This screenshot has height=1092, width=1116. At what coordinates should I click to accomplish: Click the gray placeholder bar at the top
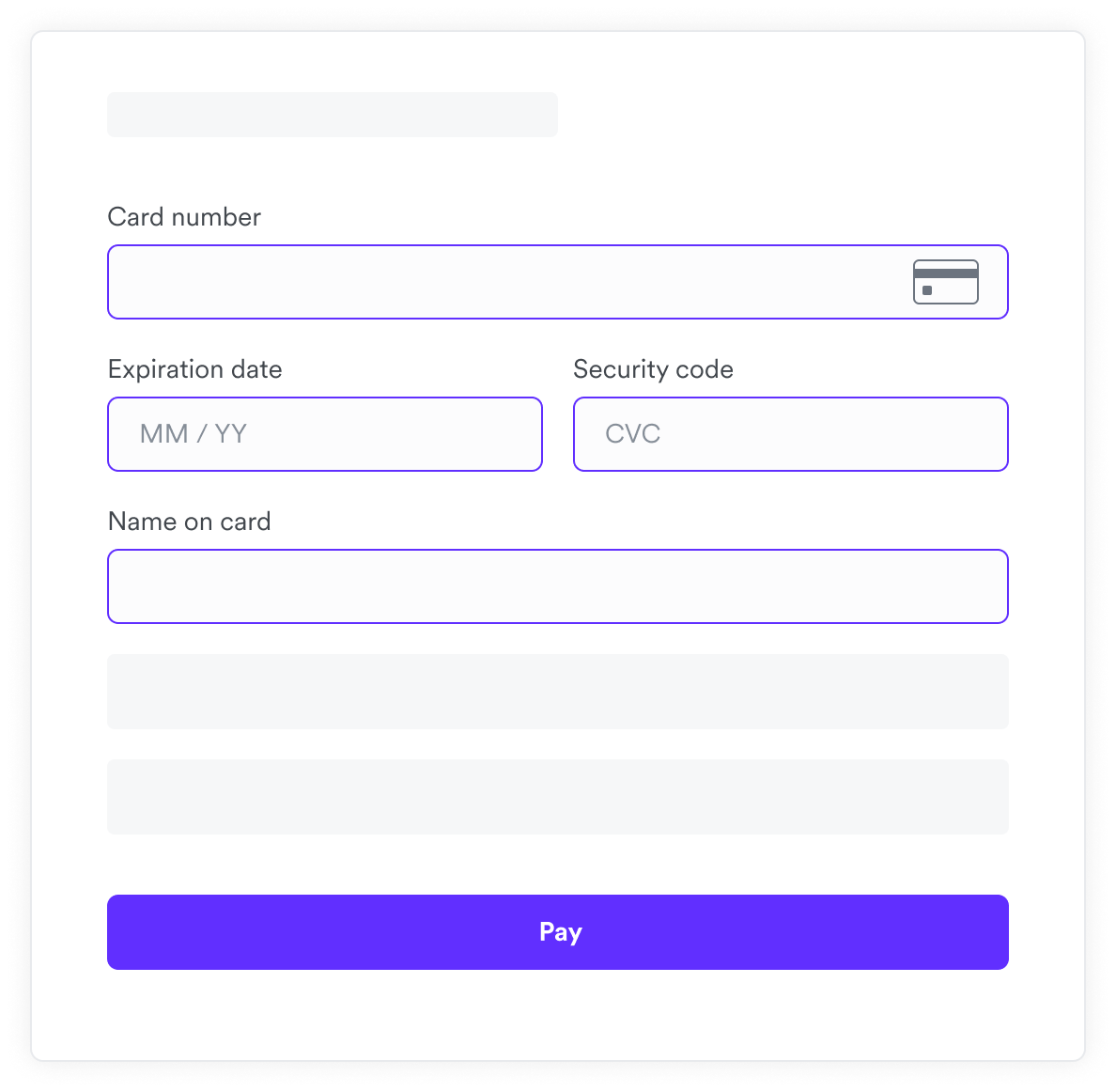coord(332,114)
